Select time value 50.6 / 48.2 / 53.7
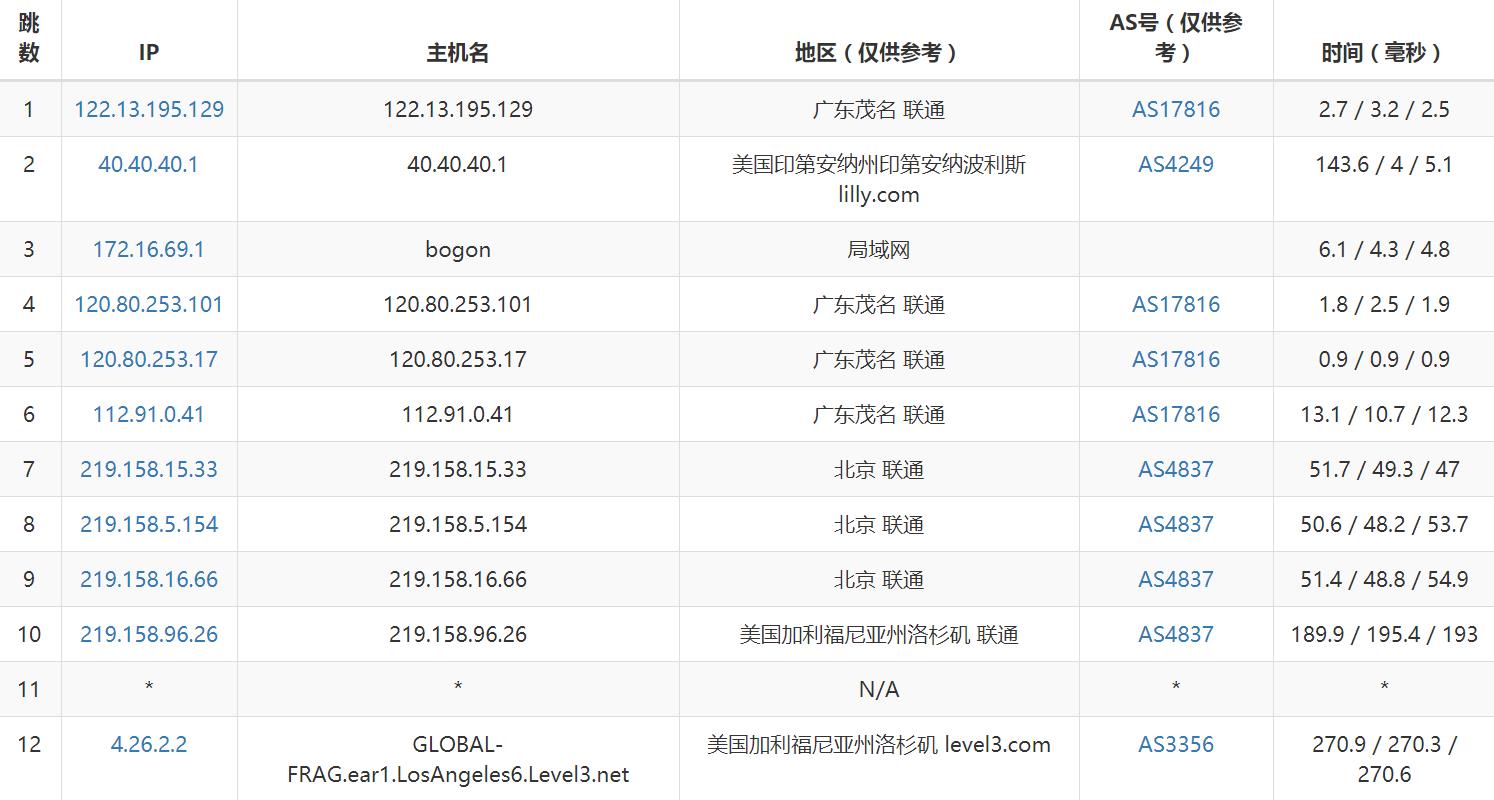 click(1384, 524)
